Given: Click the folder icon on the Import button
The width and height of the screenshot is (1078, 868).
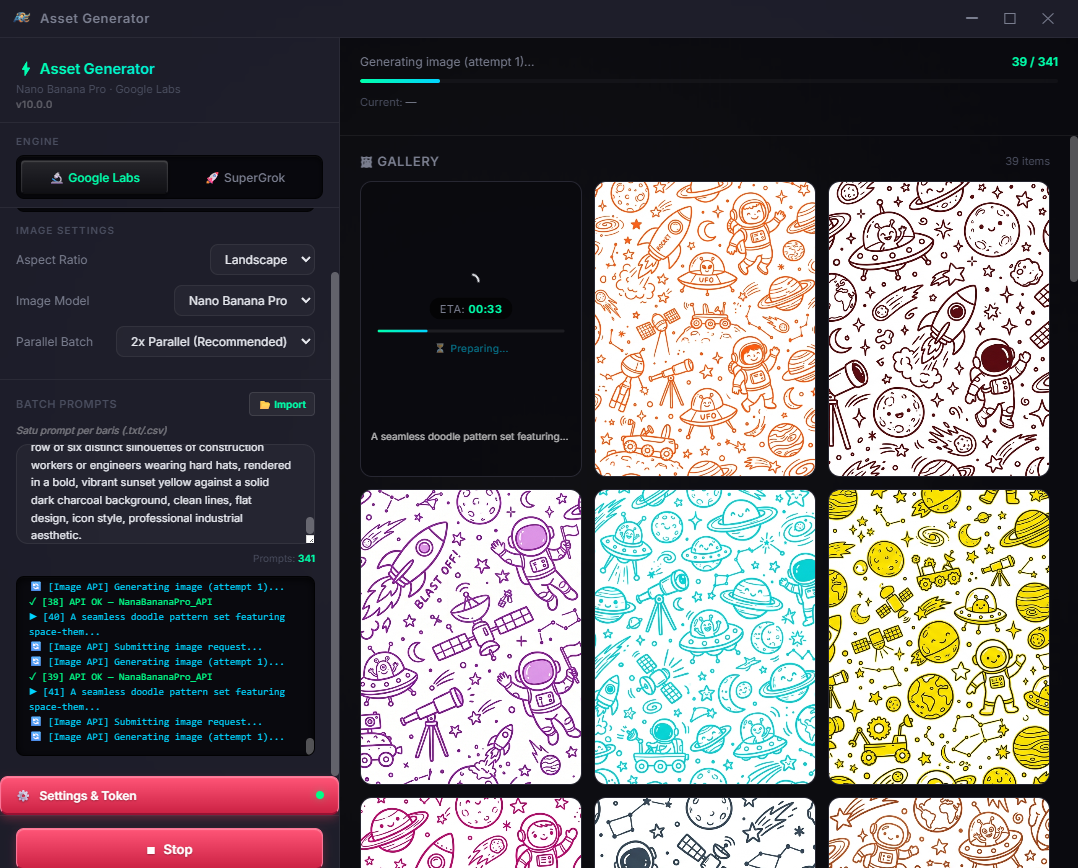Looking at the screenshot, I should point(265,405).
